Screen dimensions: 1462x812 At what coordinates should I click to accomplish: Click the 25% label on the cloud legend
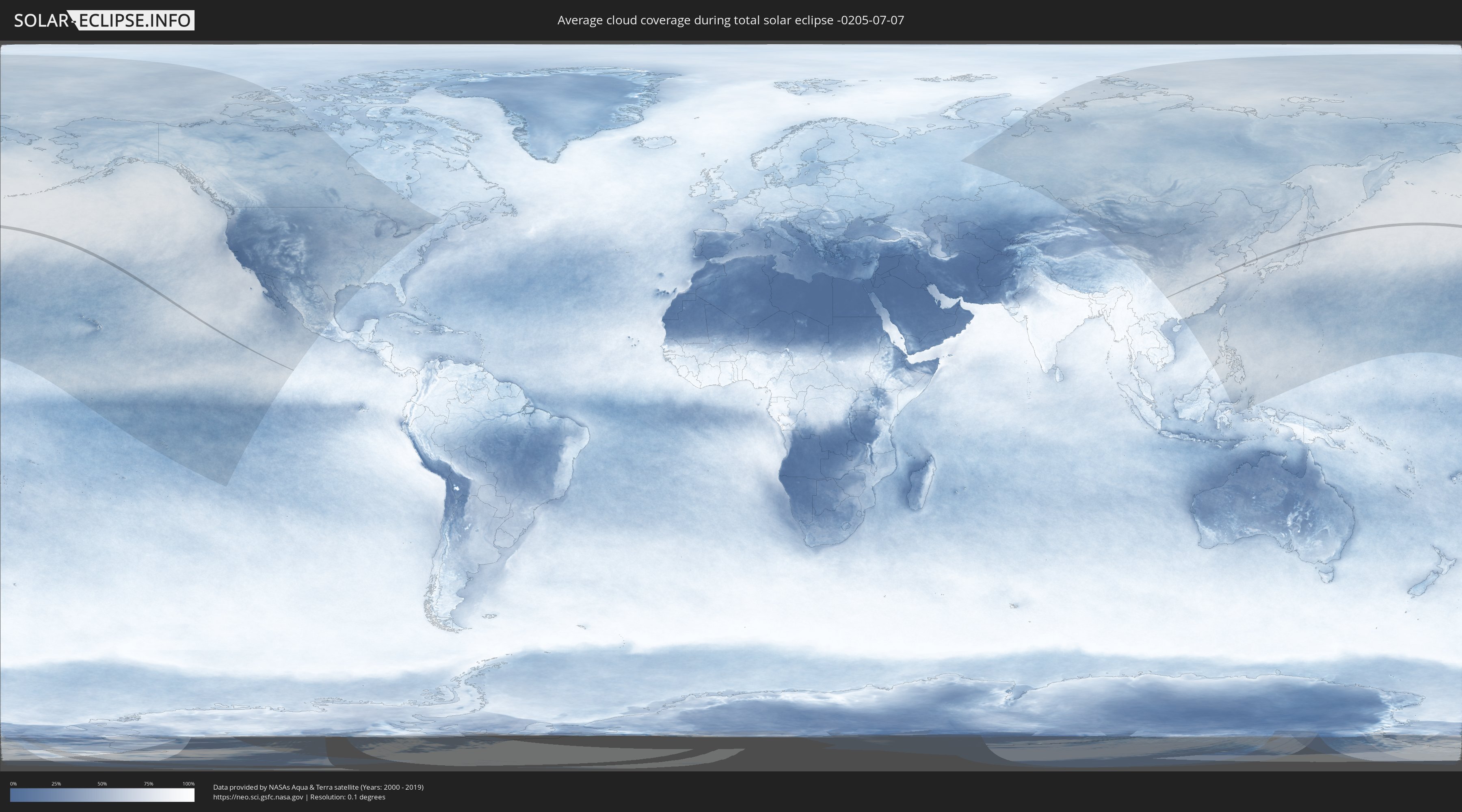[x=56, y=784]
